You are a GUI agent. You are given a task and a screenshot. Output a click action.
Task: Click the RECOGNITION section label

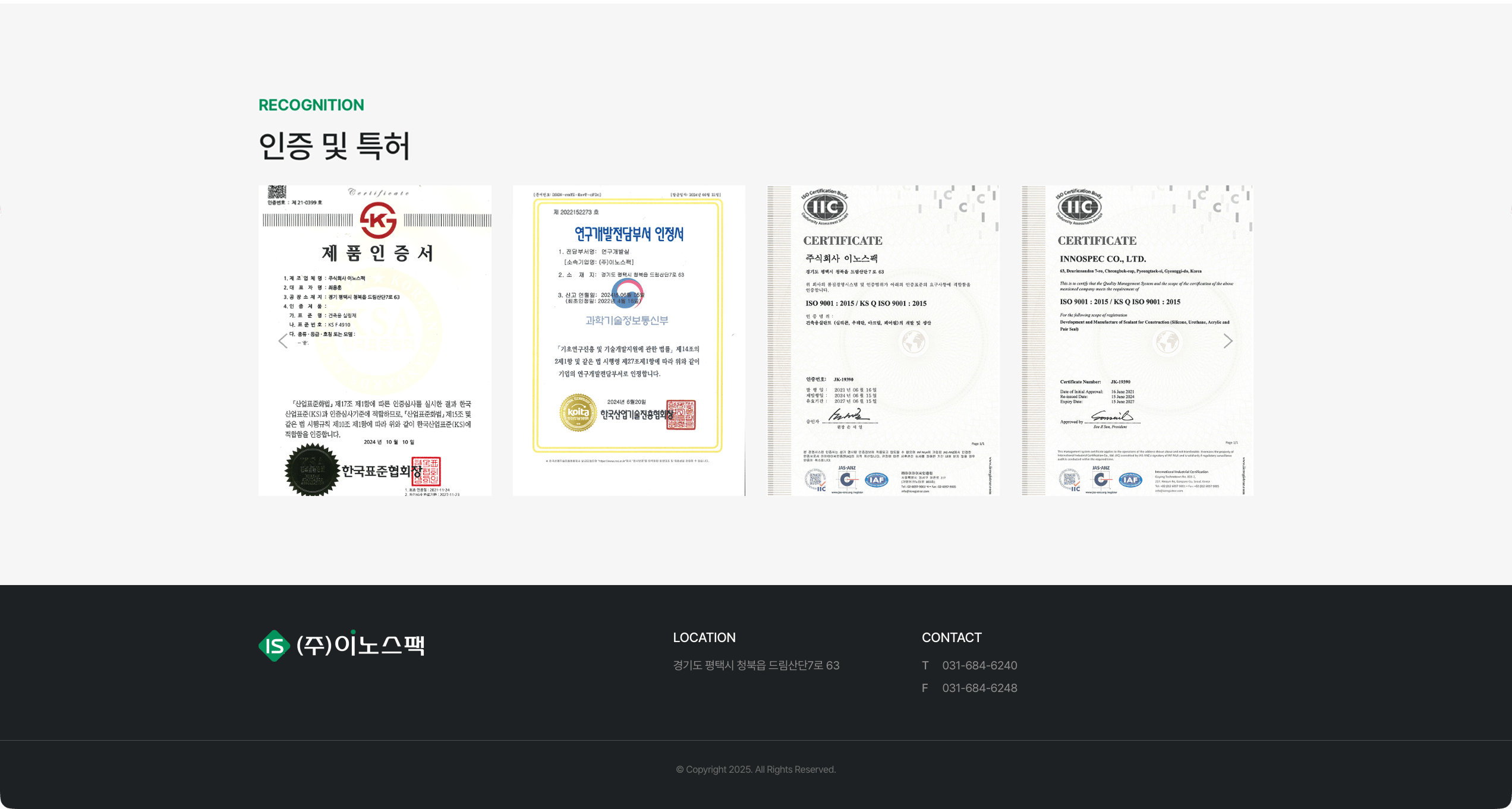(x=311, y=105)
